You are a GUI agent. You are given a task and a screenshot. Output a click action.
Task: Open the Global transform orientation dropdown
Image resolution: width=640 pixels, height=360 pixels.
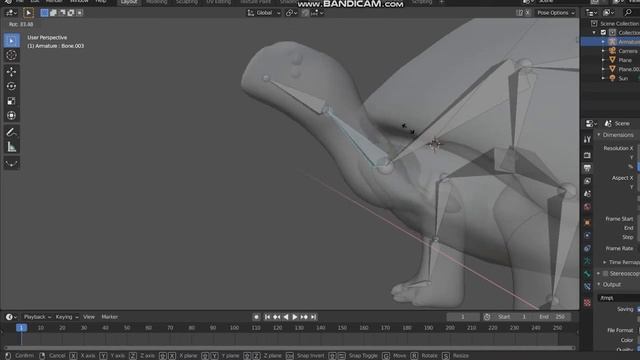click(x=264, y=13)
